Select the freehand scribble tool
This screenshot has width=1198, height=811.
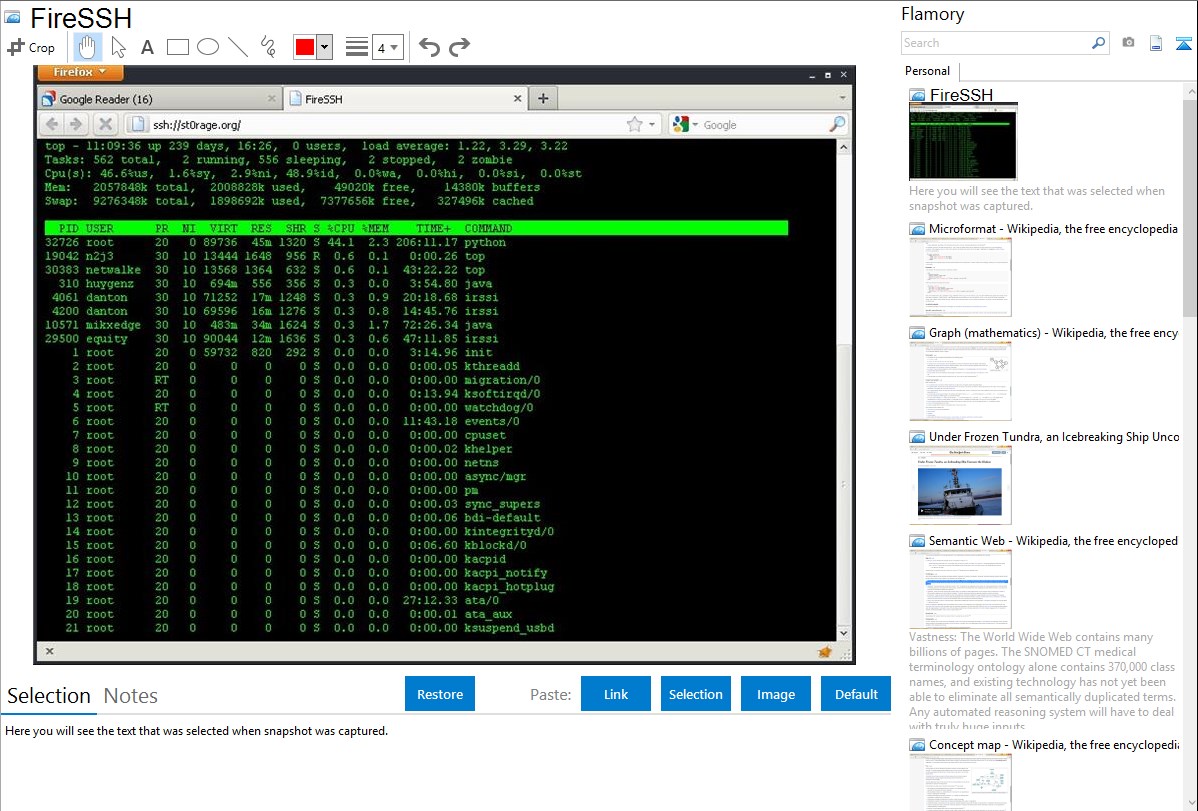268,47
